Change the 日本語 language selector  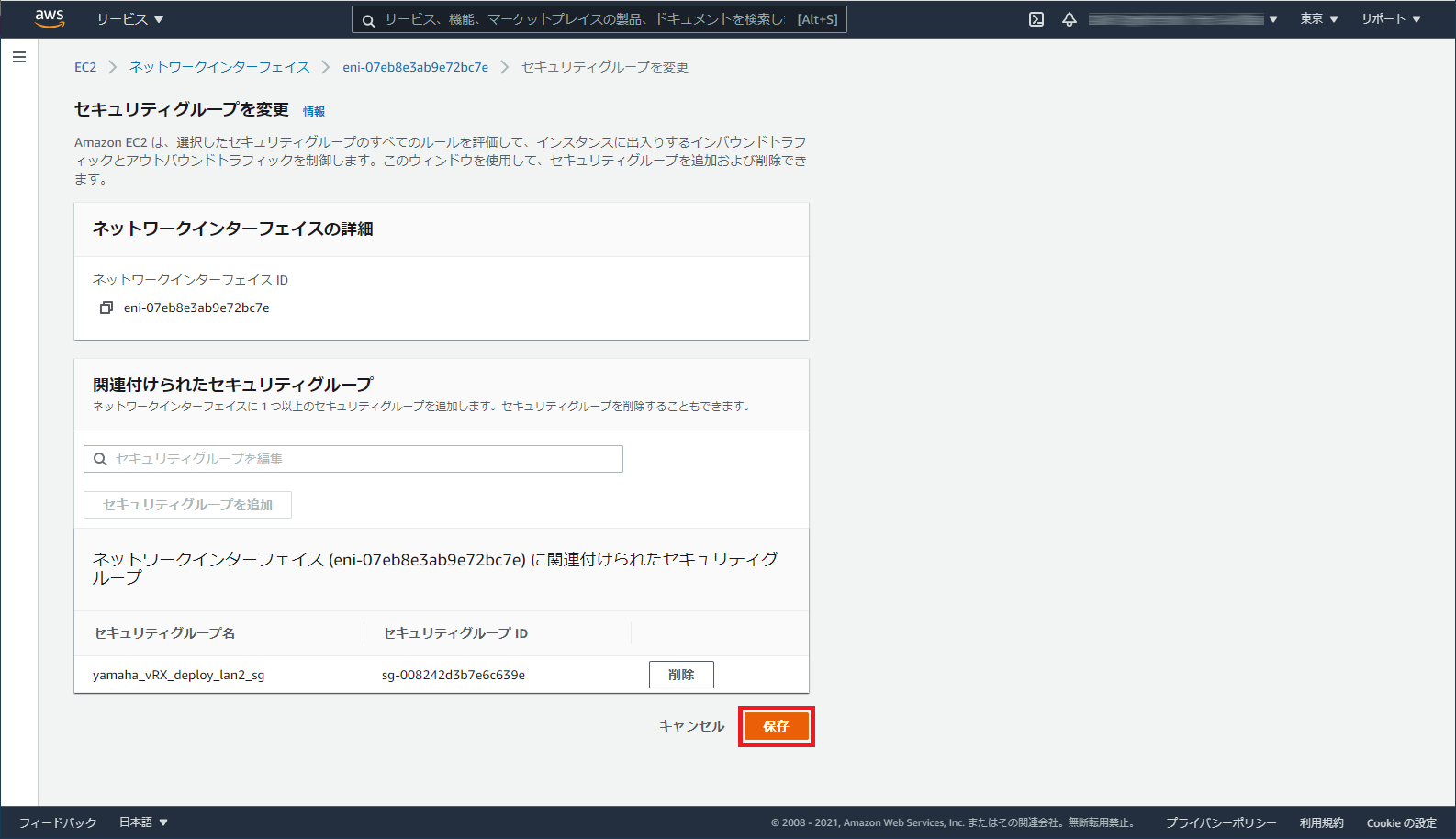pos(143,822)
